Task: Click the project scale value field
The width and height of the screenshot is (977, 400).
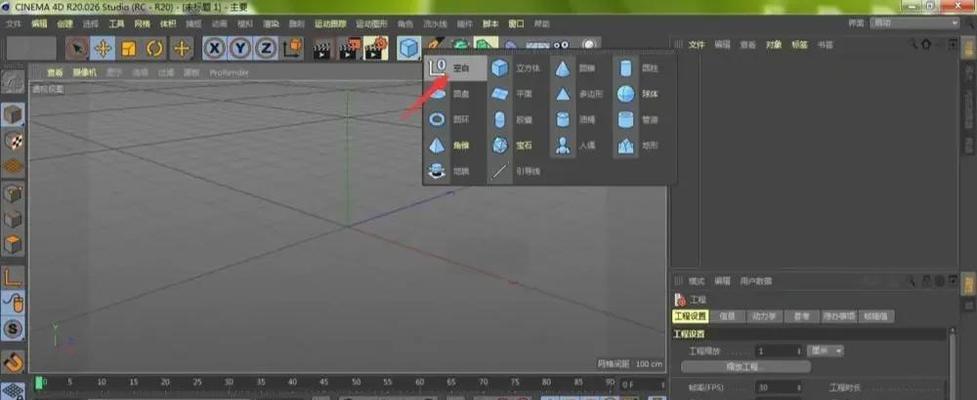Action: point(779,351)
